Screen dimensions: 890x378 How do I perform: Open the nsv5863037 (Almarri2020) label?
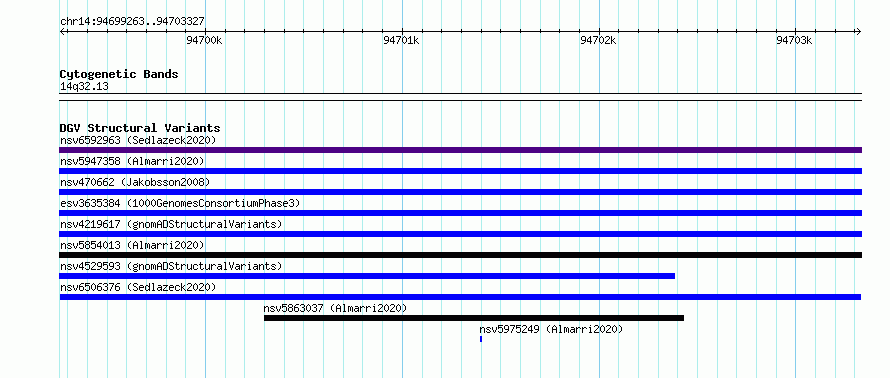point(335,308)
